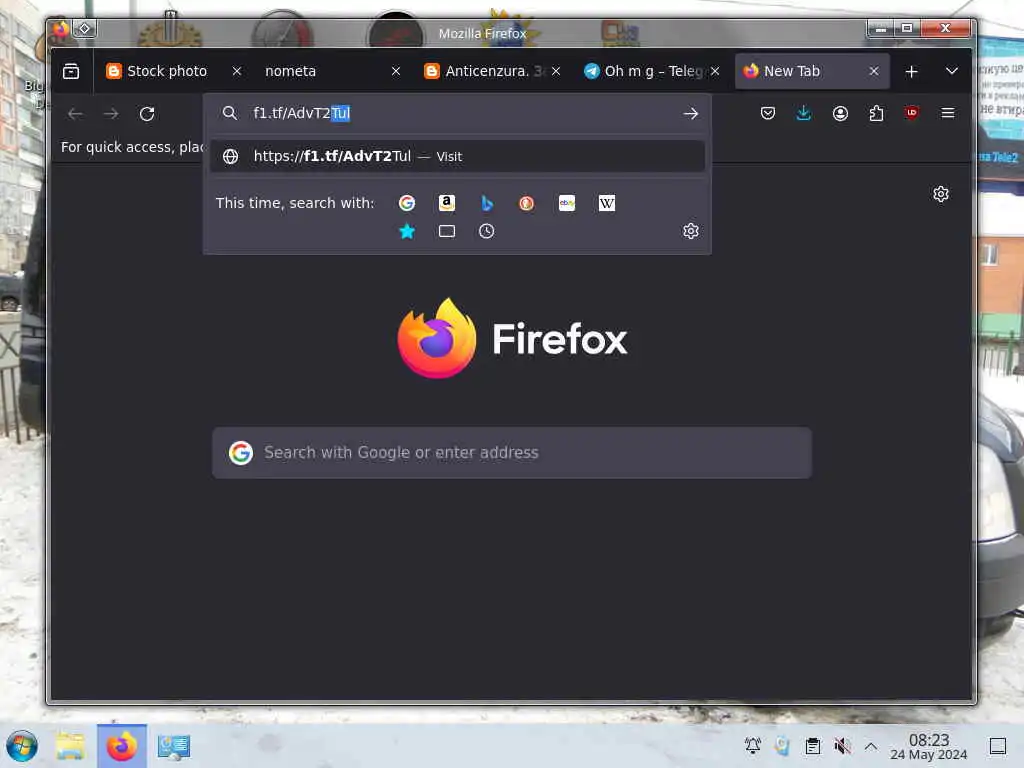Open the window menu icon in title bar
This screenshot has height=768, width=1024.
click(60, 29)
